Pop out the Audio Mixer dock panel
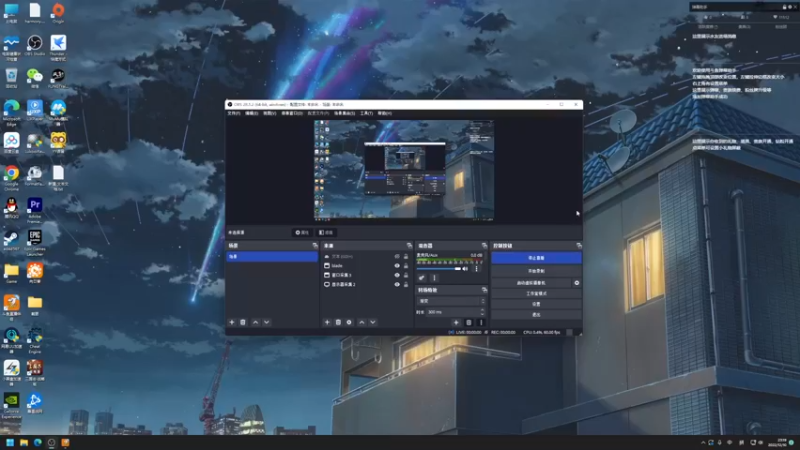The width and height of the screenshot is (800, 450). 484,246
